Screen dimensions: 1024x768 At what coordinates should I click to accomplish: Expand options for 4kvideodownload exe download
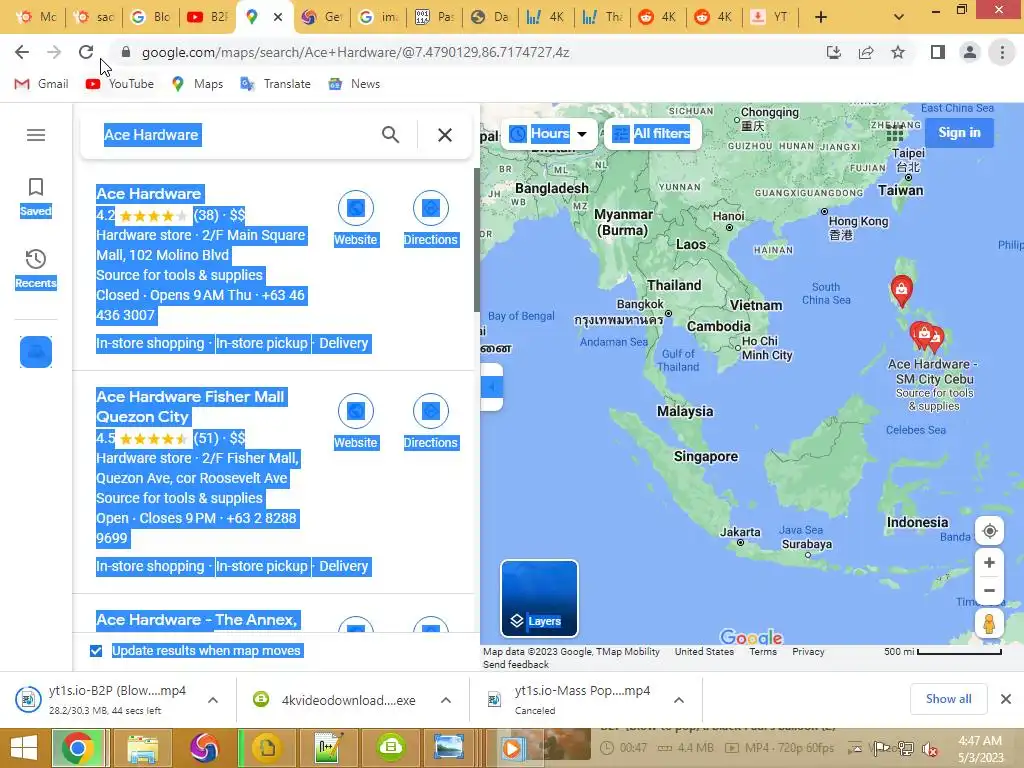[446, 700]
